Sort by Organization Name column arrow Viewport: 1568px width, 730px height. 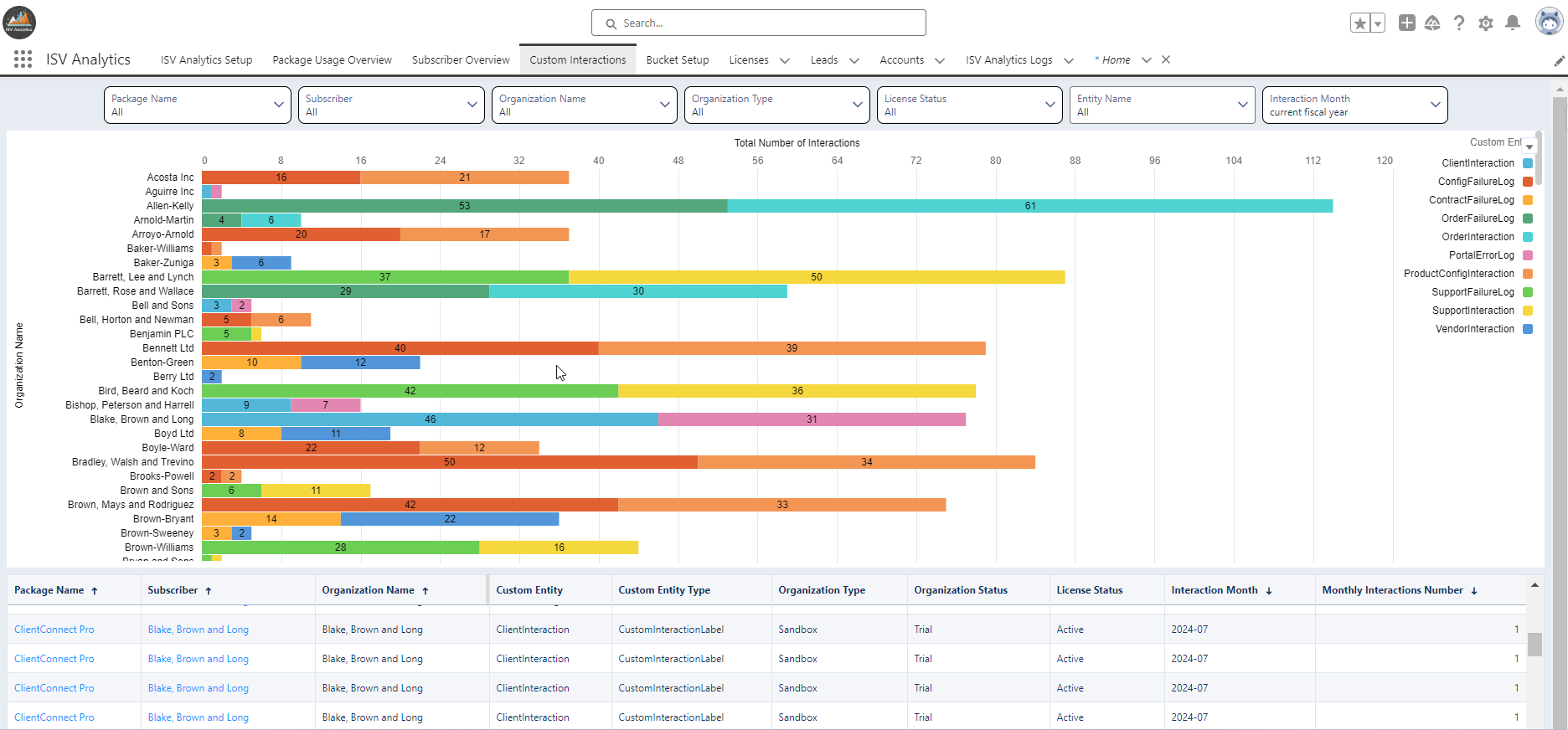pyautogui.click(x=426, y=591)
